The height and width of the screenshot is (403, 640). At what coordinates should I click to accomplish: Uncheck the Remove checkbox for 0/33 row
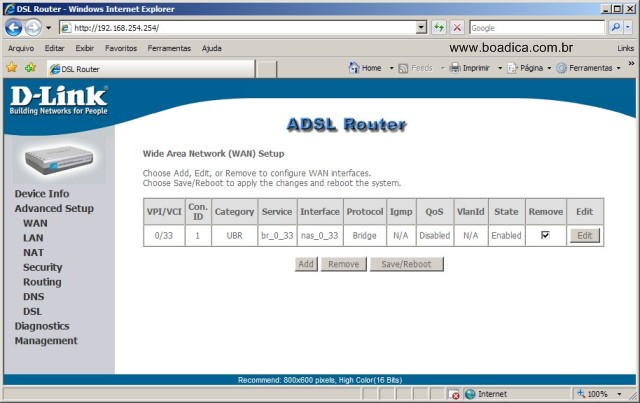[545, 235]
